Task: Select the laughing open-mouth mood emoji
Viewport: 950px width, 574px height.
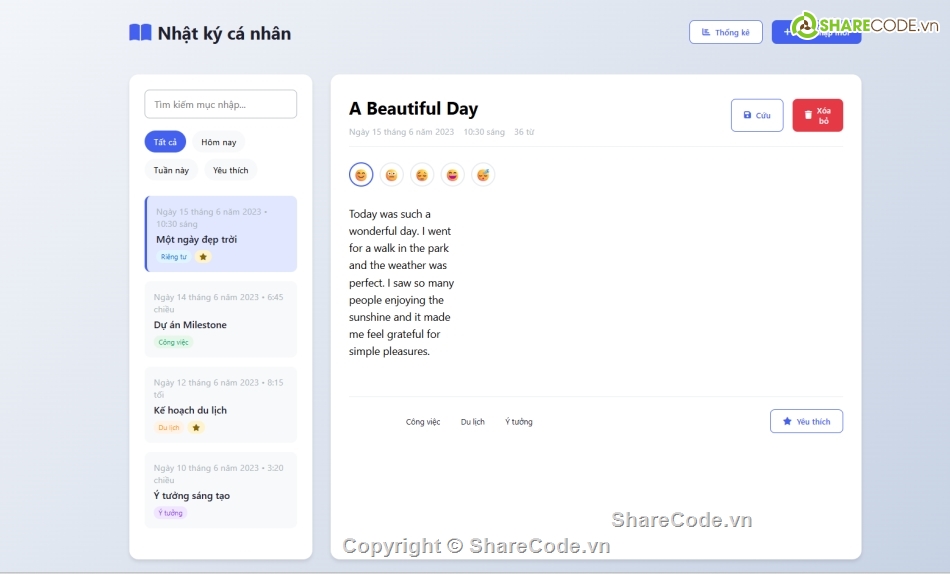Action: 453,175
